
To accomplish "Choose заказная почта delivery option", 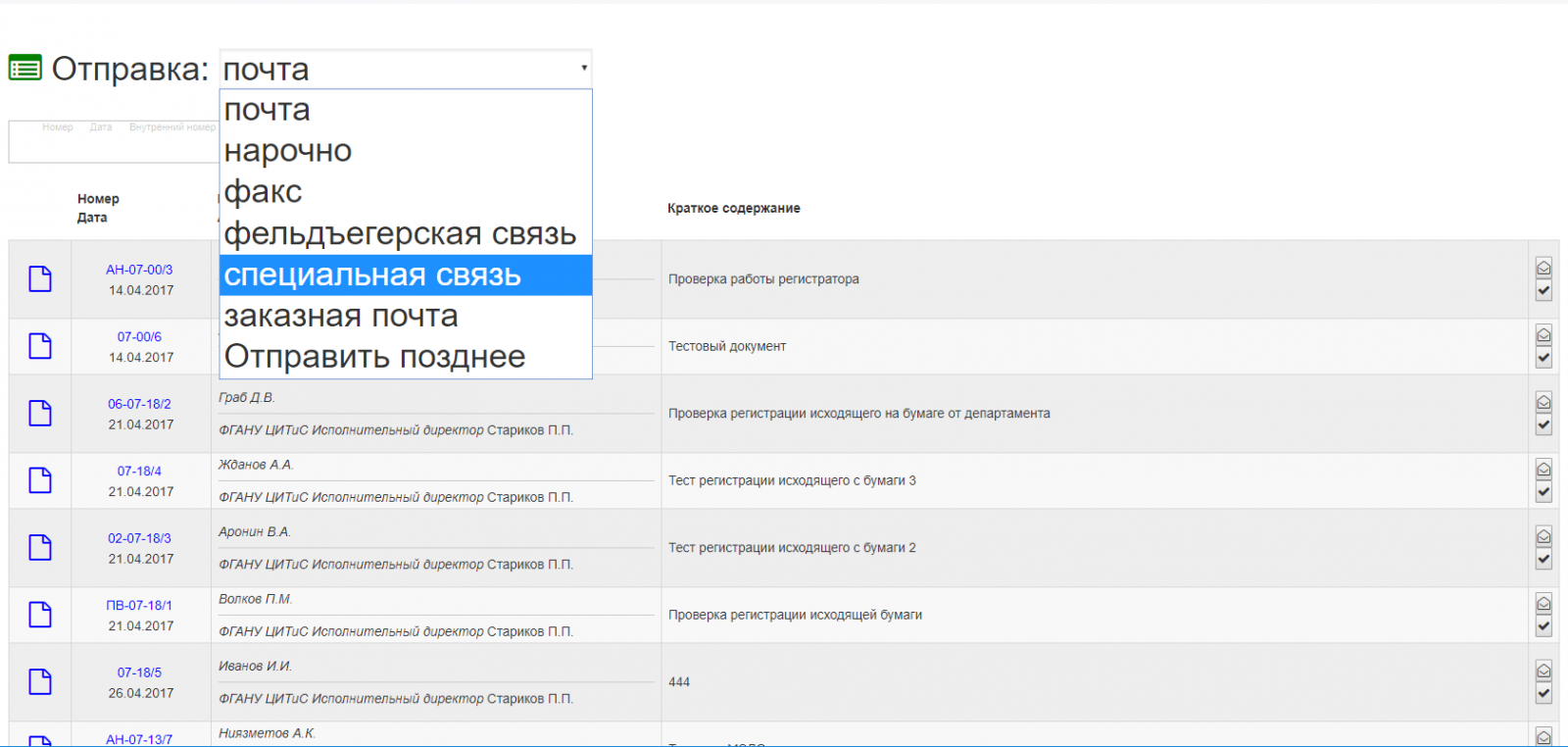I will pos(341,316).
